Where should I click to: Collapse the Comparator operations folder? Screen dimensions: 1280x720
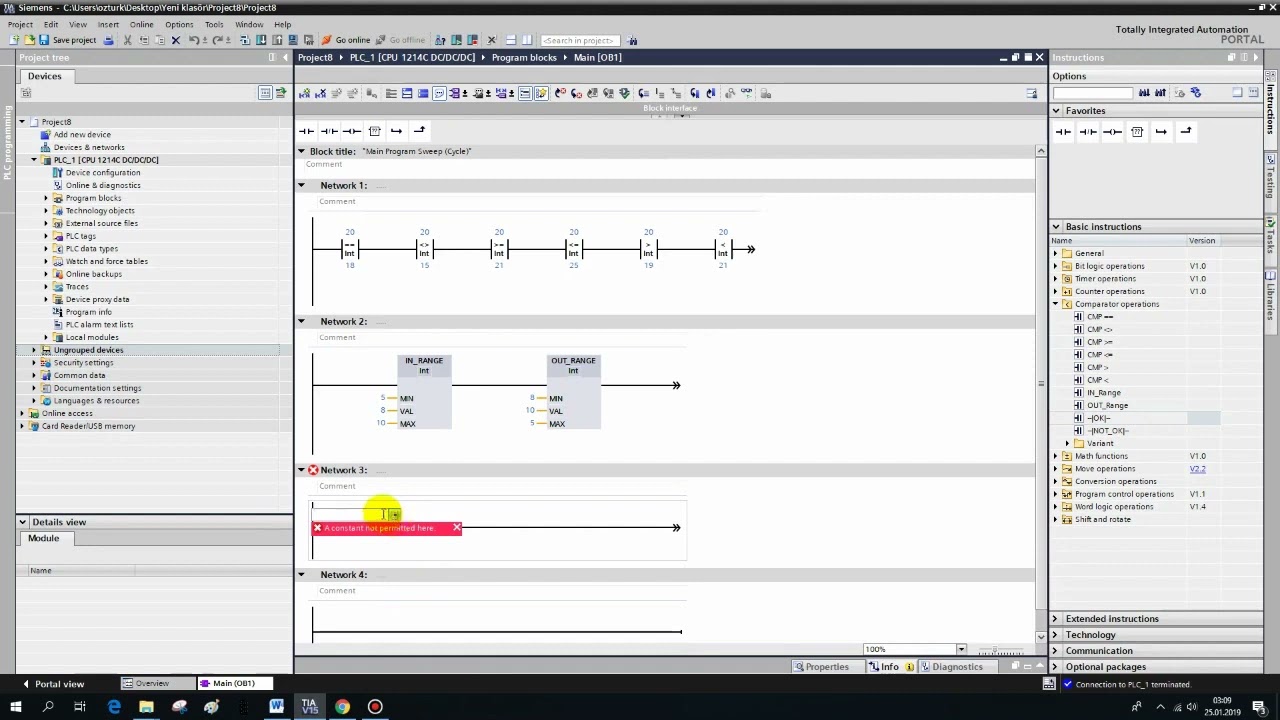coord(1055,304)
